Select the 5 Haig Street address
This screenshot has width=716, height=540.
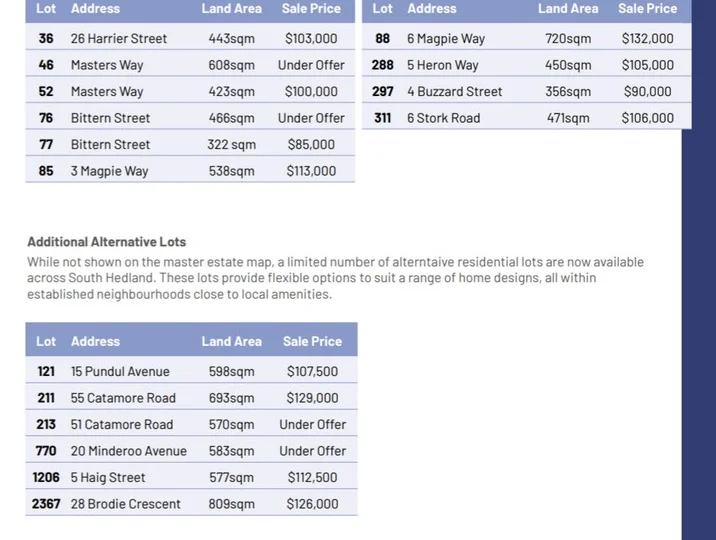point(108,477)
